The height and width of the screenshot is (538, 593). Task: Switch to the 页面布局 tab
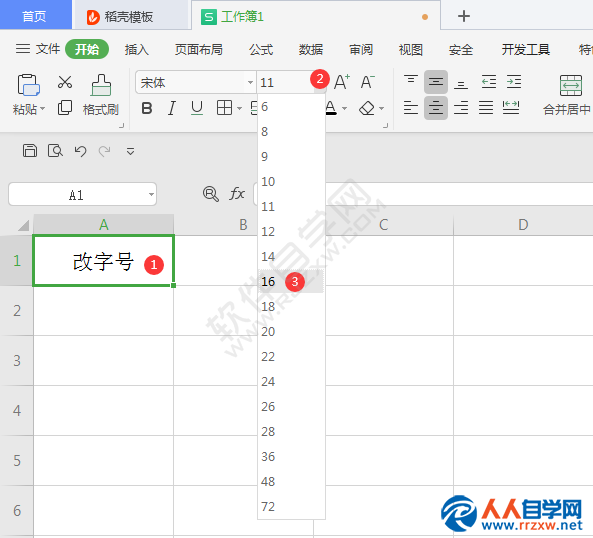199,50
